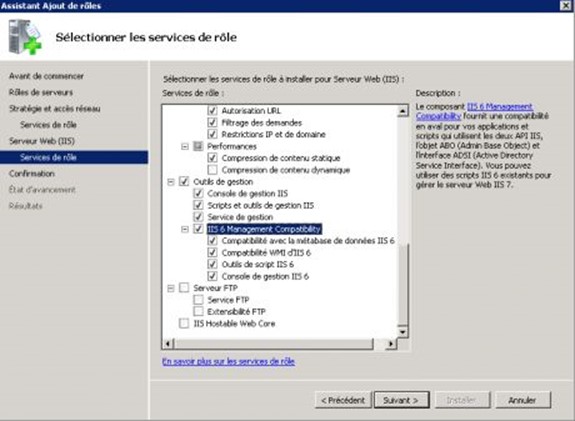This screenshot has height=421, width=575.
Task: Click the Suivant button
Action: point(402,400)
